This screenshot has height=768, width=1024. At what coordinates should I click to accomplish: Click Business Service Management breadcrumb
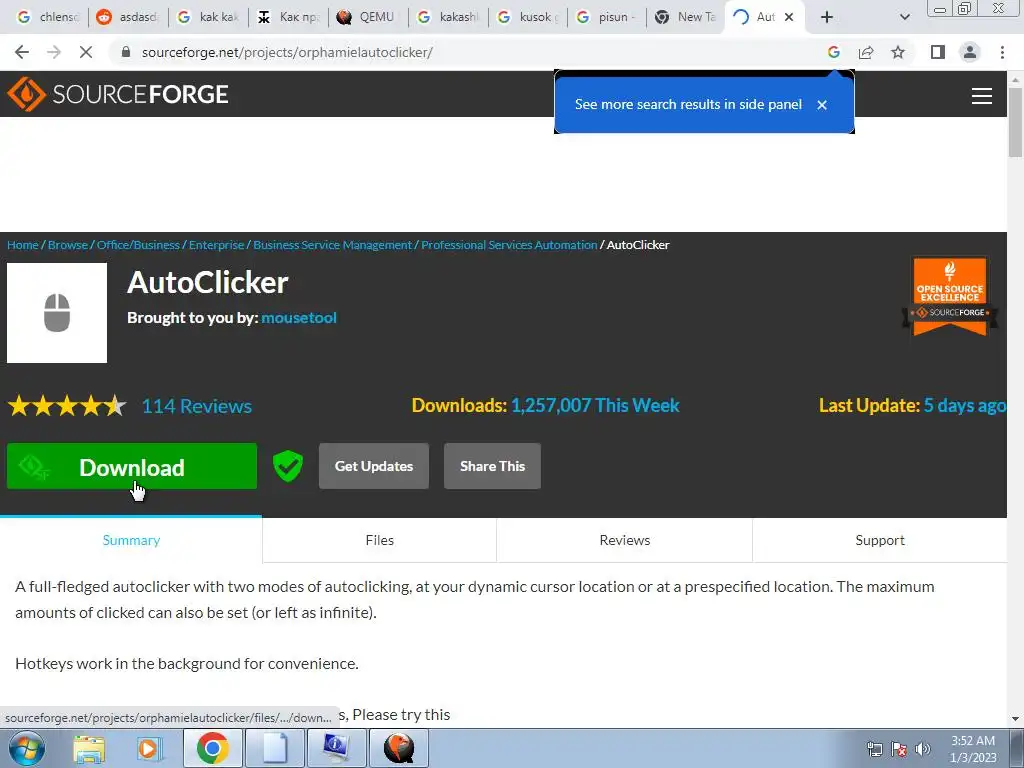pyautogui.click(x=332, y=245)
